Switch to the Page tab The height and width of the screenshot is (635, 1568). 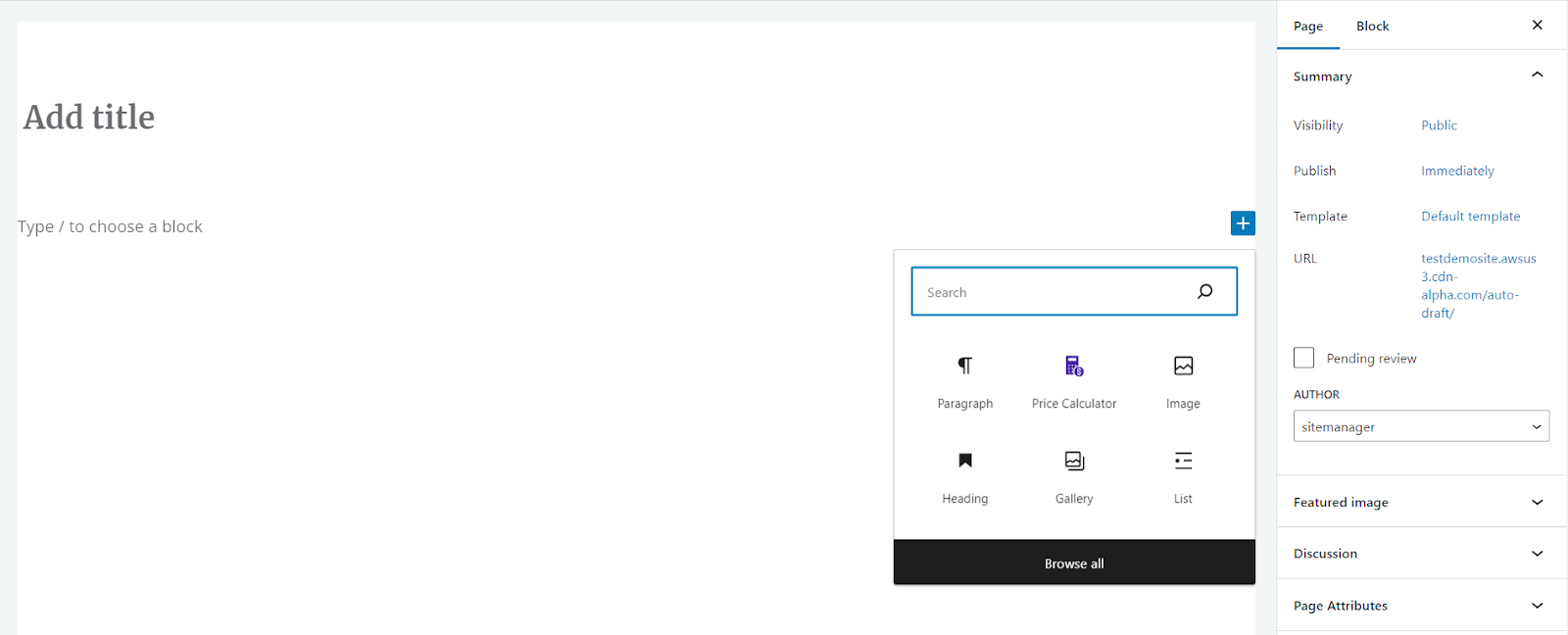[x=1308, y=25]
